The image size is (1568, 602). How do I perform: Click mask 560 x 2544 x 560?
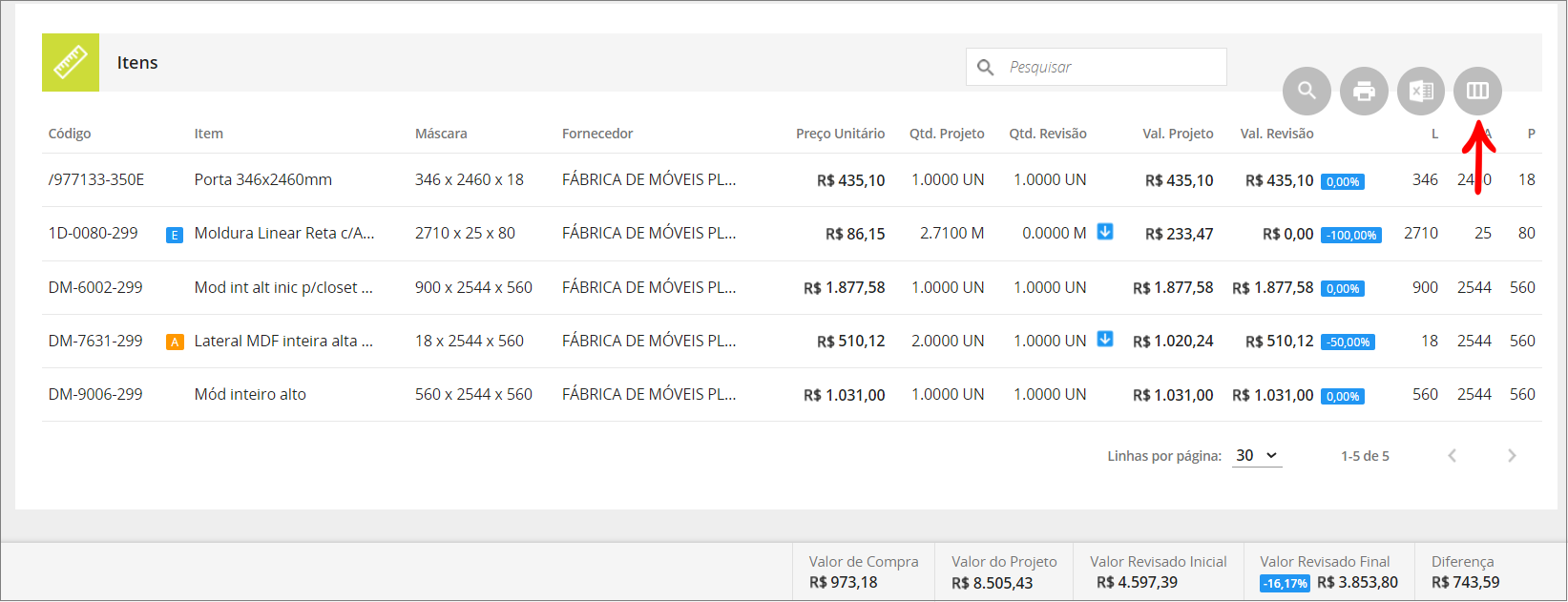tap(473, 394)
